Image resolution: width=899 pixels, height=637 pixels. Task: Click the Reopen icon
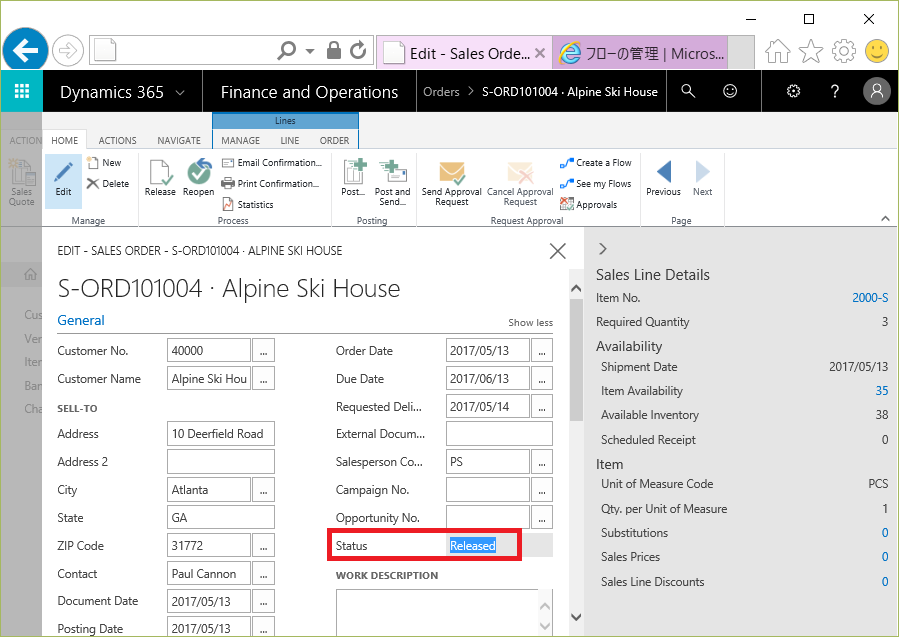(198, 178)
